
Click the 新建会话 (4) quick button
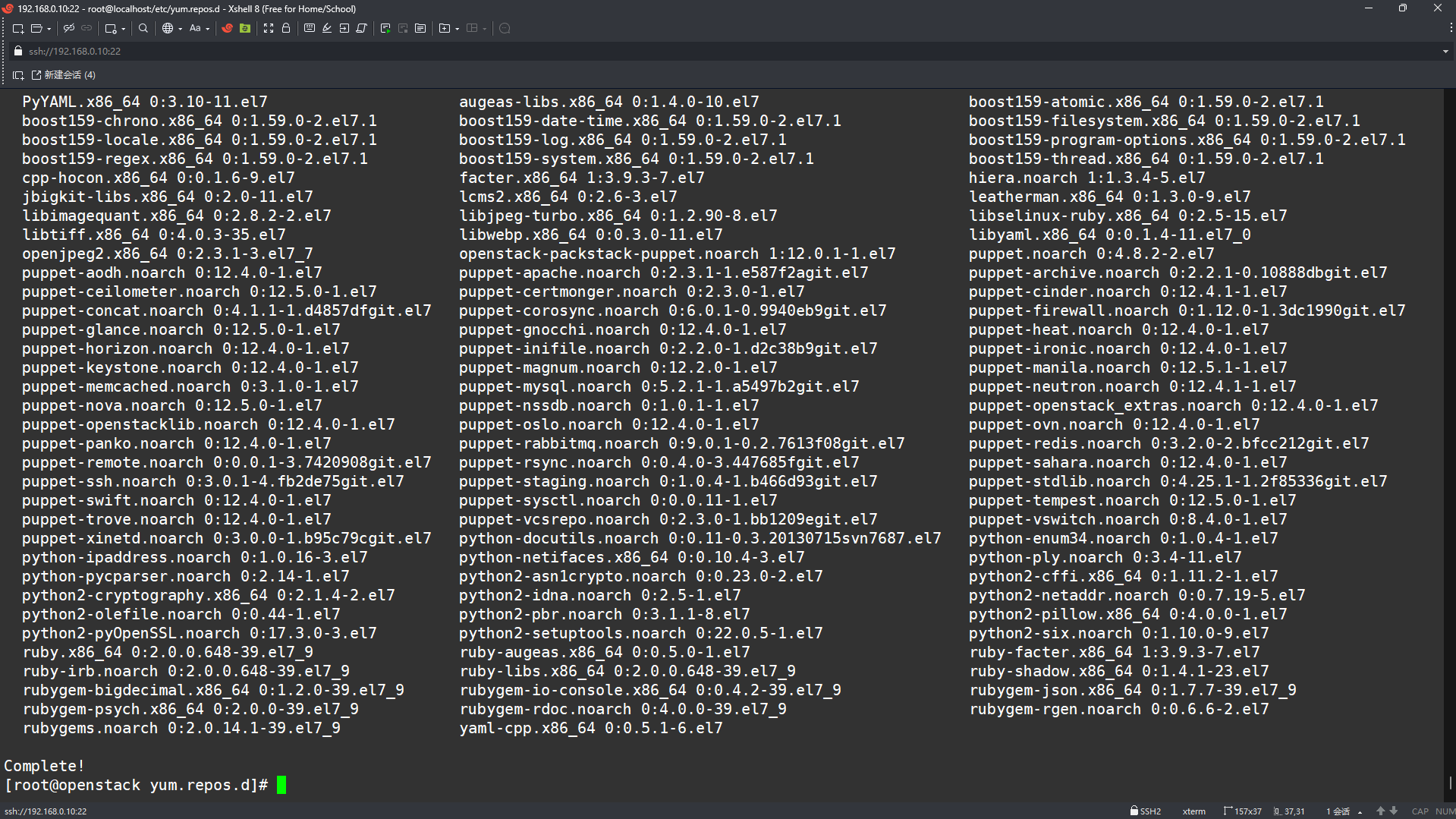64,75
